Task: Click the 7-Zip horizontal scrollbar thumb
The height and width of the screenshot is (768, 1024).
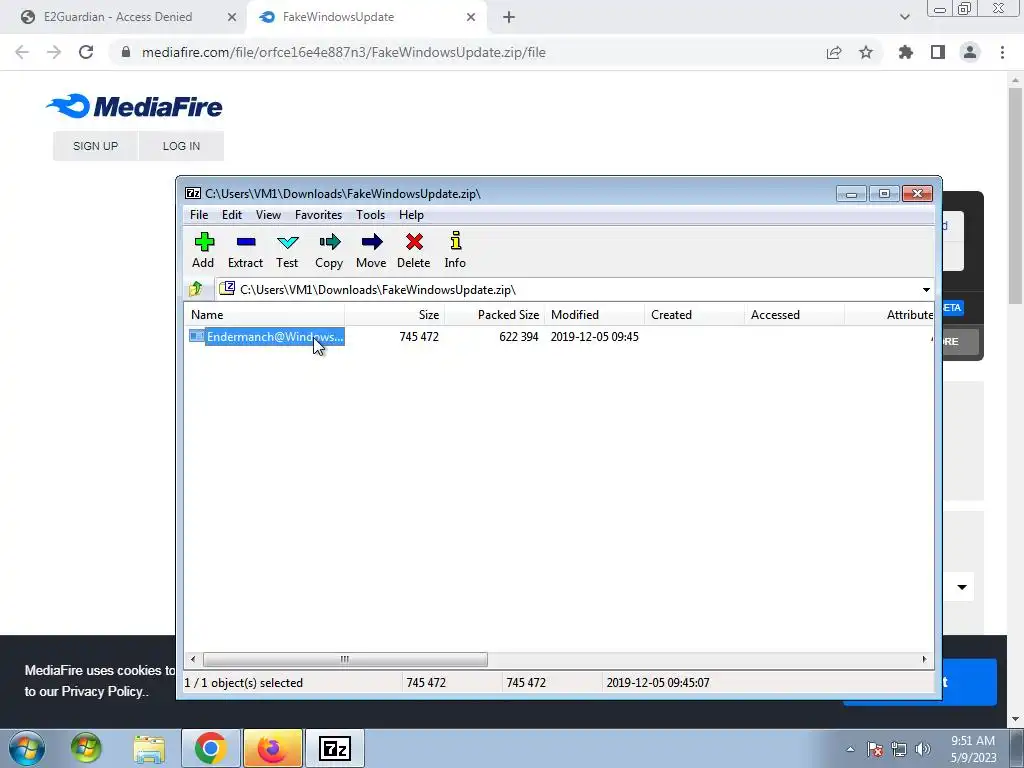Action: point(345,659)
